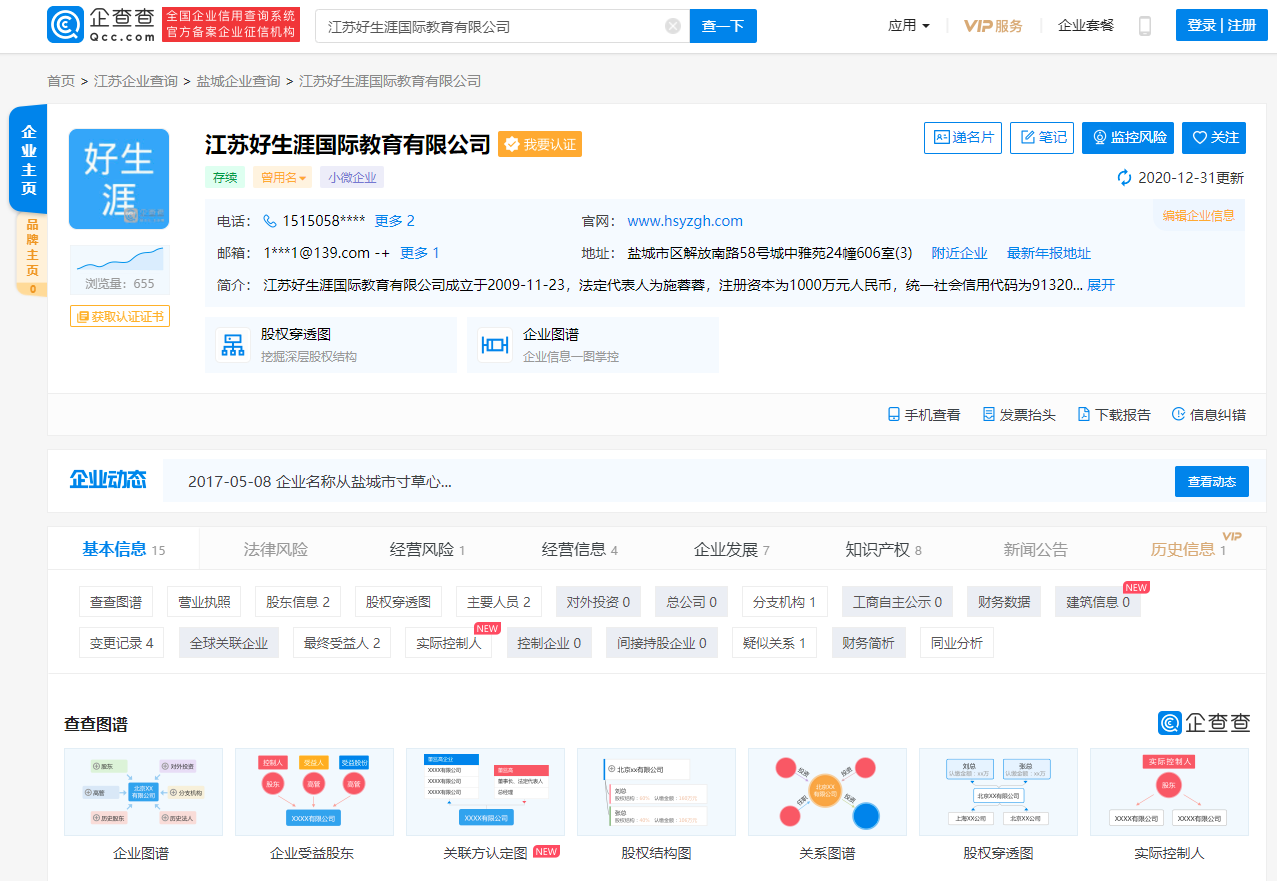Click 首页 breadcrumb link
Screen dimensions: 1277x881
point(61,81)
